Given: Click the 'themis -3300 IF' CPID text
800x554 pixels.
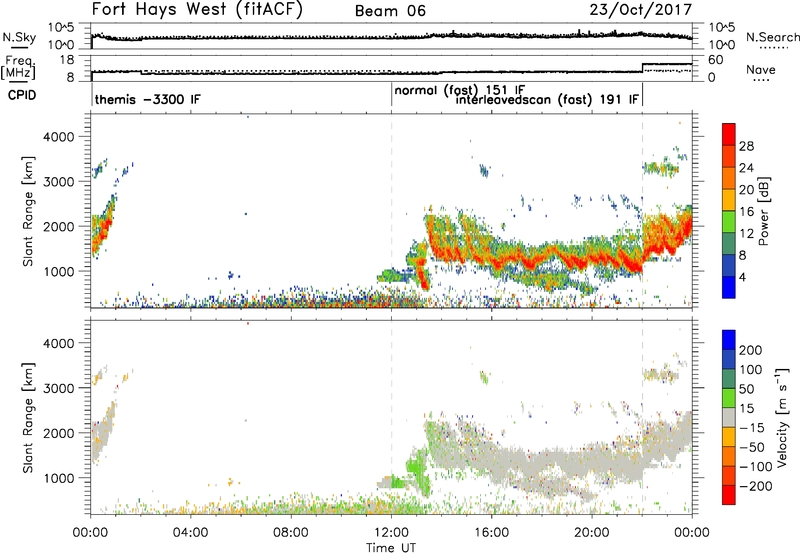Looking at the screenshot, I should [x=147, y=99].
